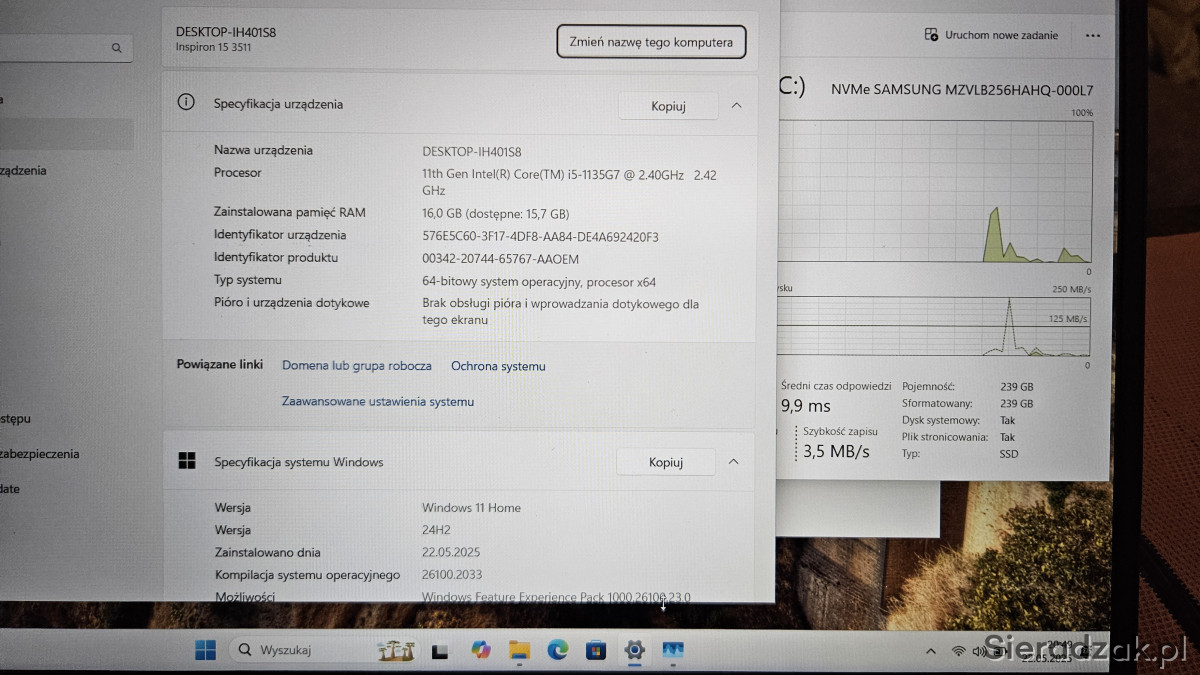Screen dimensions: 1200x675
Task: Click the 64-bitowy system operacyjny value
Action: click(539, 282)
